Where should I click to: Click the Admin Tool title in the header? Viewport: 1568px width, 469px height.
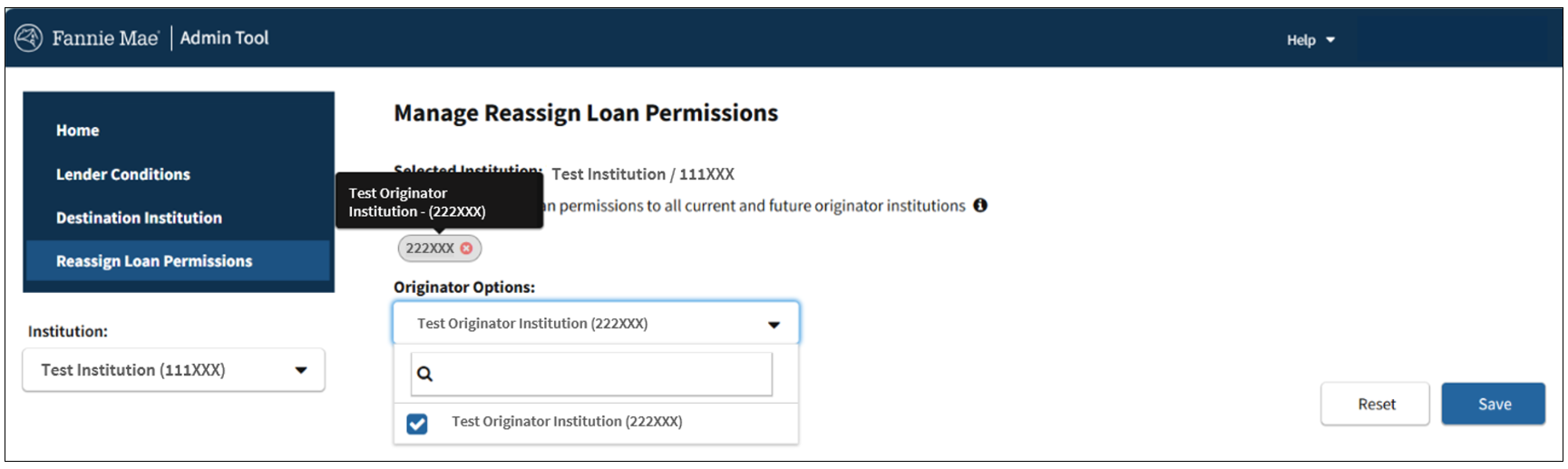pos(224,38)
